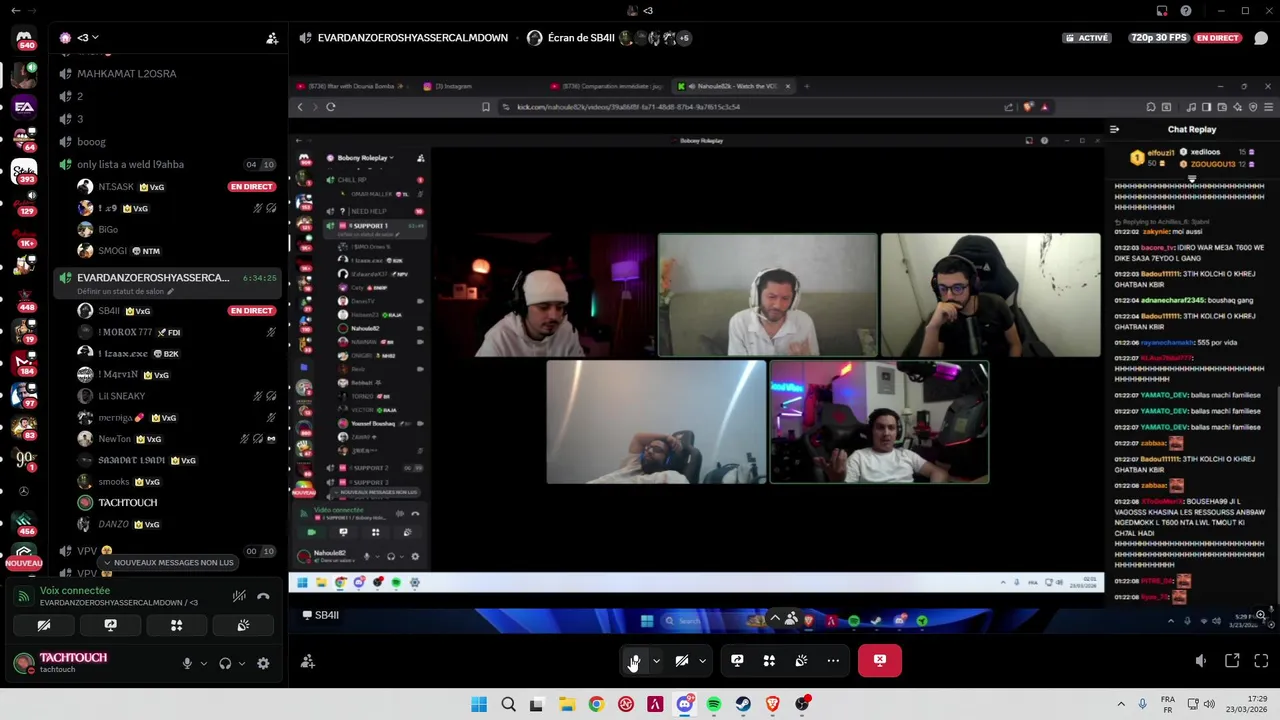Select the MAHKAMAT L2OSRA voice channel
Viewport: 1280px width, 720px height.
tap(127, 74)
